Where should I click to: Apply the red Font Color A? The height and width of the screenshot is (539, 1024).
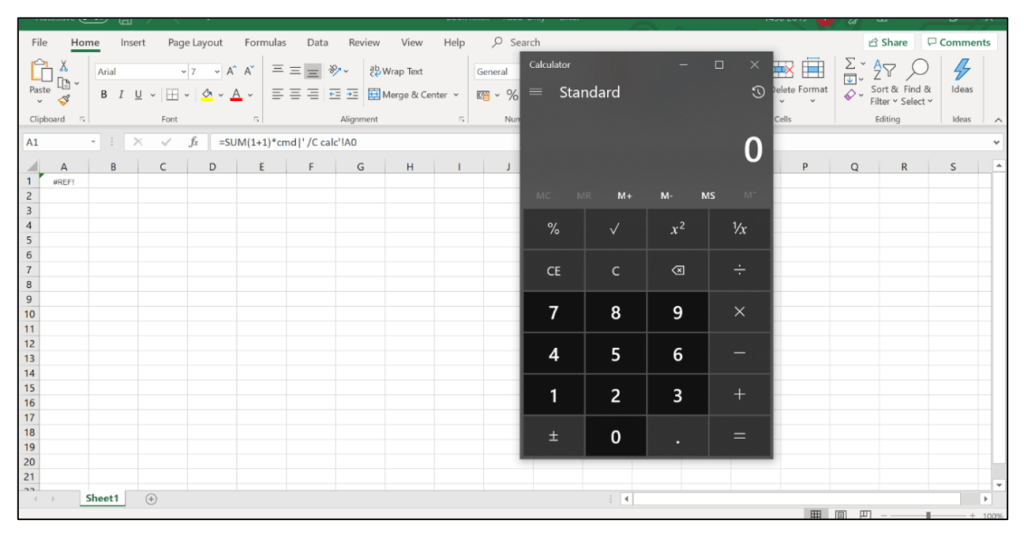(x=236, y=95)
